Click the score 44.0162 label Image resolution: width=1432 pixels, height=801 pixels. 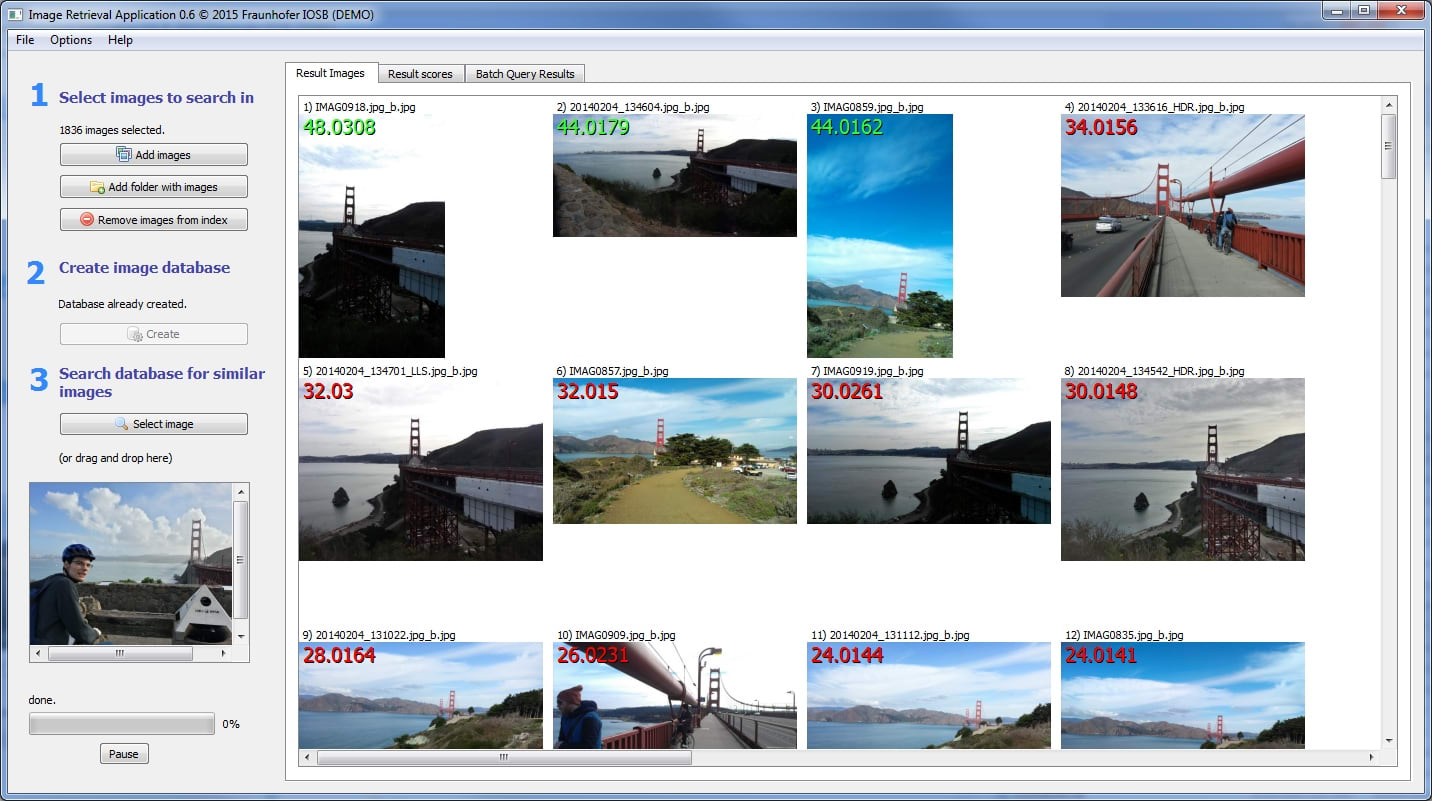tap(847, 127)
